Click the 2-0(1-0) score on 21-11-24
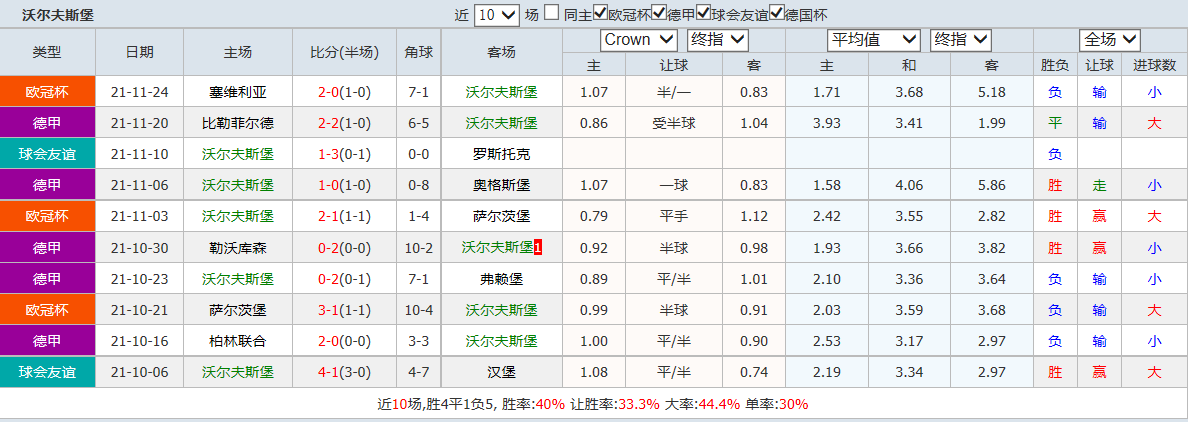1190x422 pixels. pyautogui.click(x=345, y=93)
